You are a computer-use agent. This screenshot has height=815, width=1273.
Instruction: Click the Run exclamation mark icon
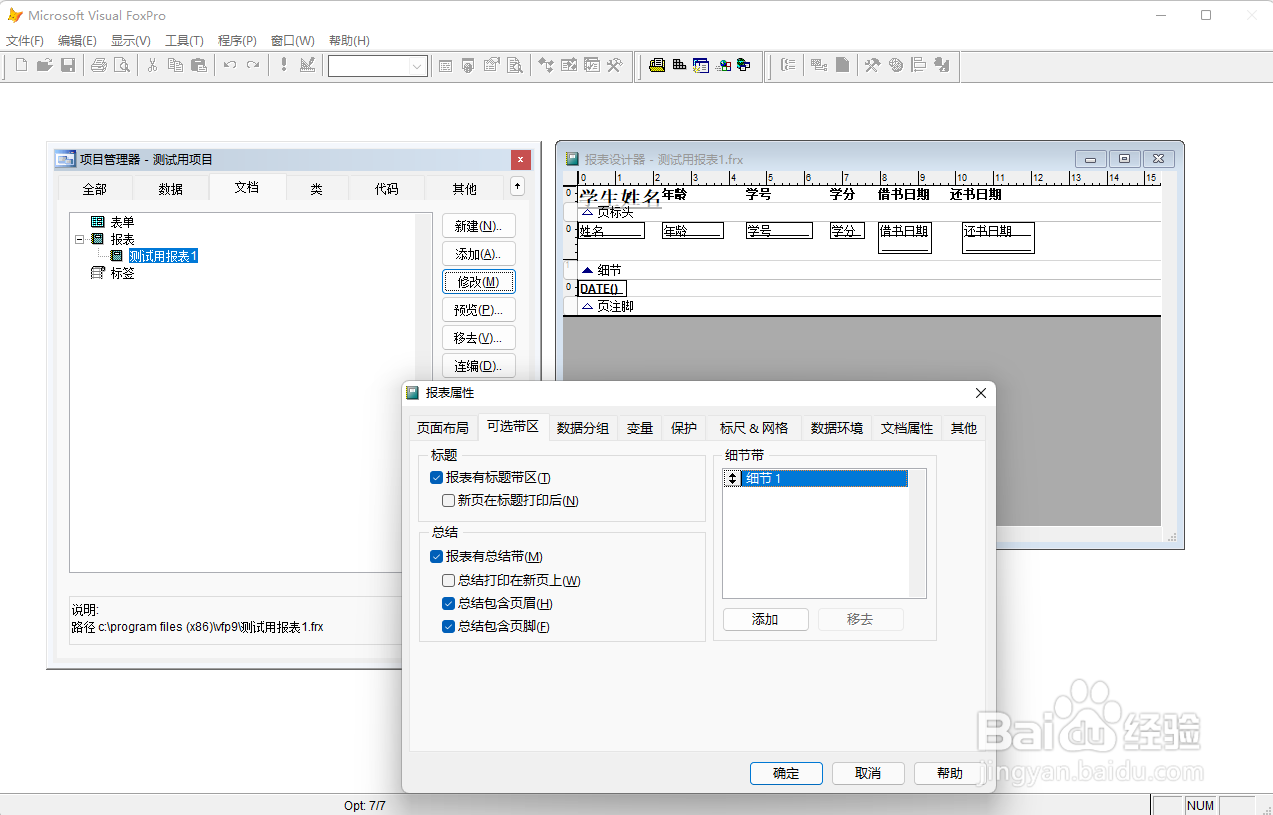pyautogui.click(x=283, y=65)
